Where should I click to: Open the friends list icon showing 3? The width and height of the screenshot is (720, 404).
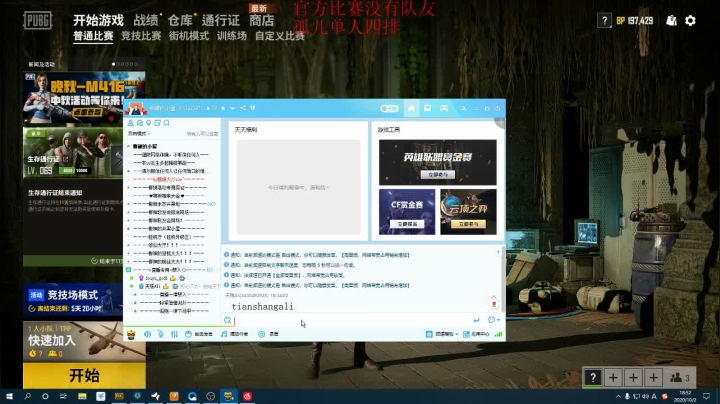pos(680,378)
